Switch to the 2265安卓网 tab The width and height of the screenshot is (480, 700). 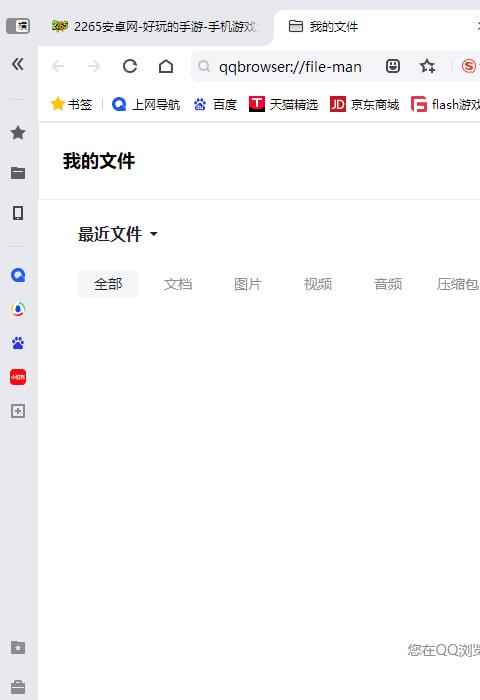155,27
